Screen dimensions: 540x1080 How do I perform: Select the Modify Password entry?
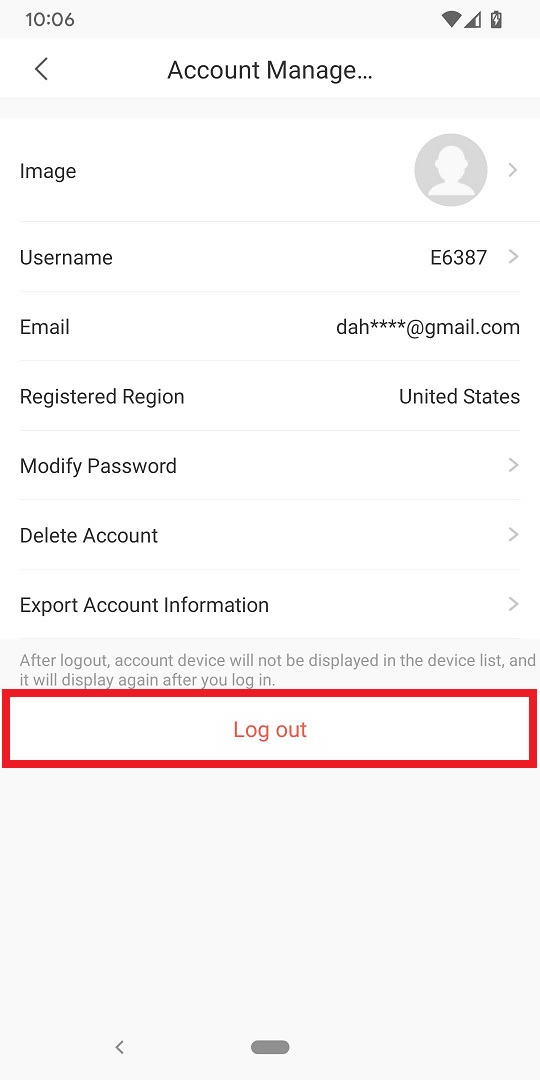click(270, 466)
